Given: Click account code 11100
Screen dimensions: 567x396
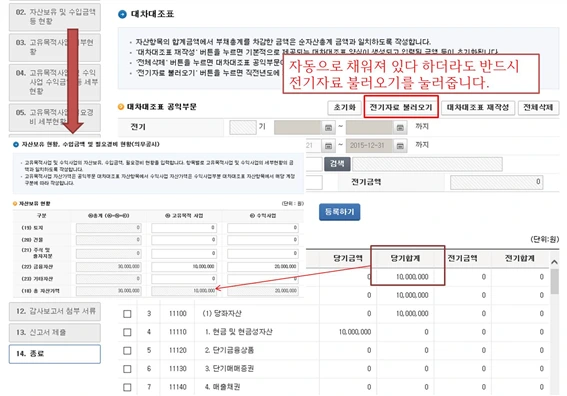Looking at the screenshot, I should coord(178,314).
